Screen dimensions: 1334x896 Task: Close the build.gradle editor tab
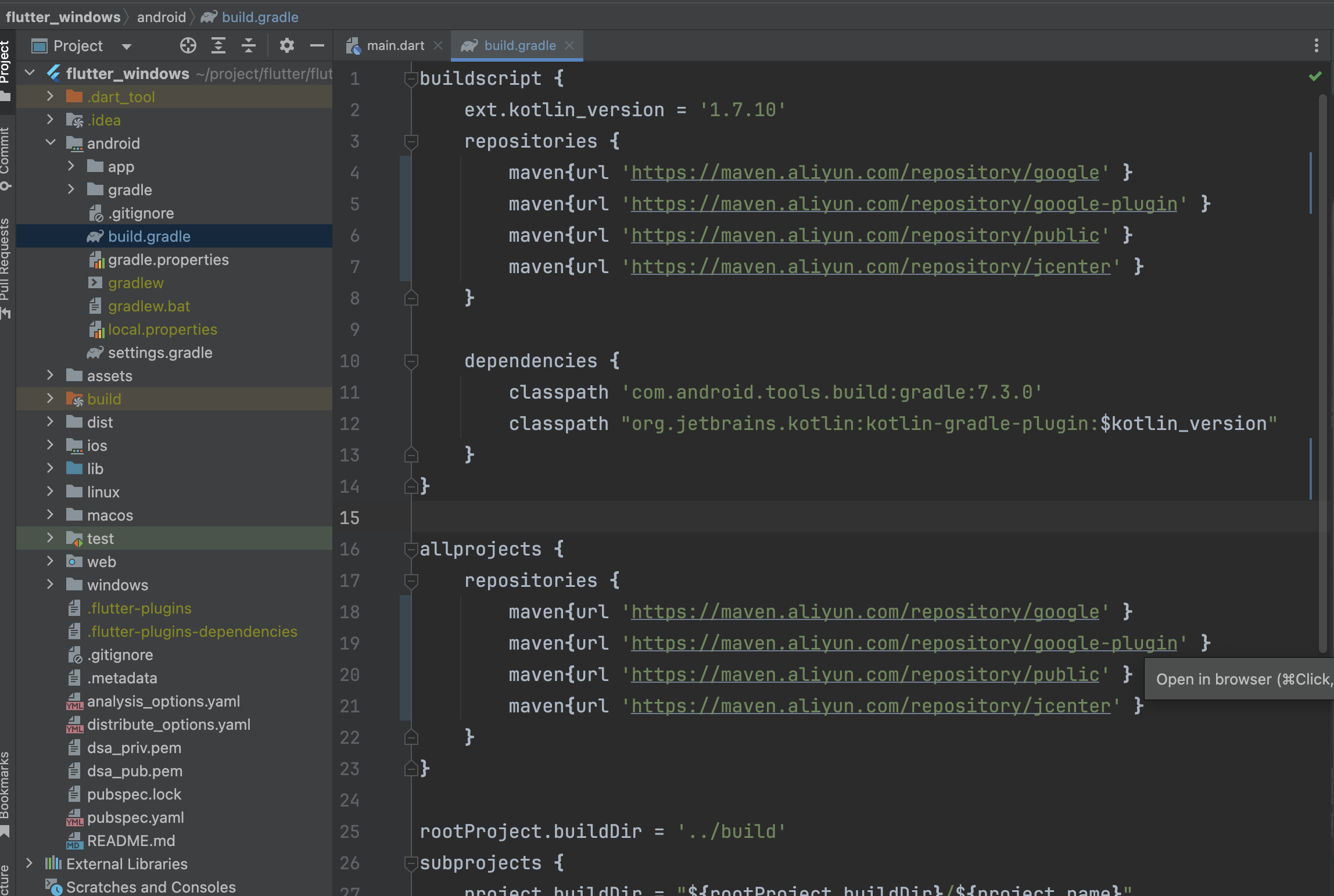(x=569, y=45)
